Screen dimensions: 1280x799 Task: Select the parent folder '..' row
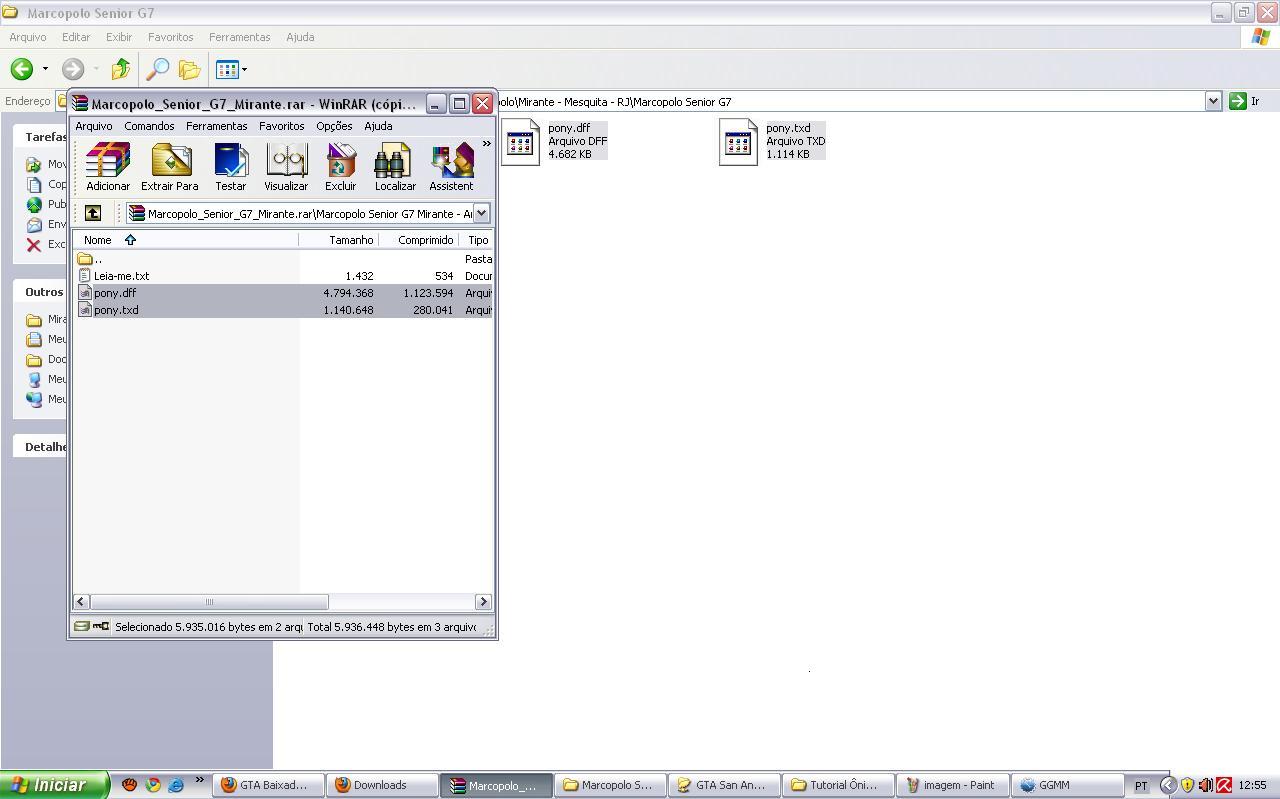283,259
